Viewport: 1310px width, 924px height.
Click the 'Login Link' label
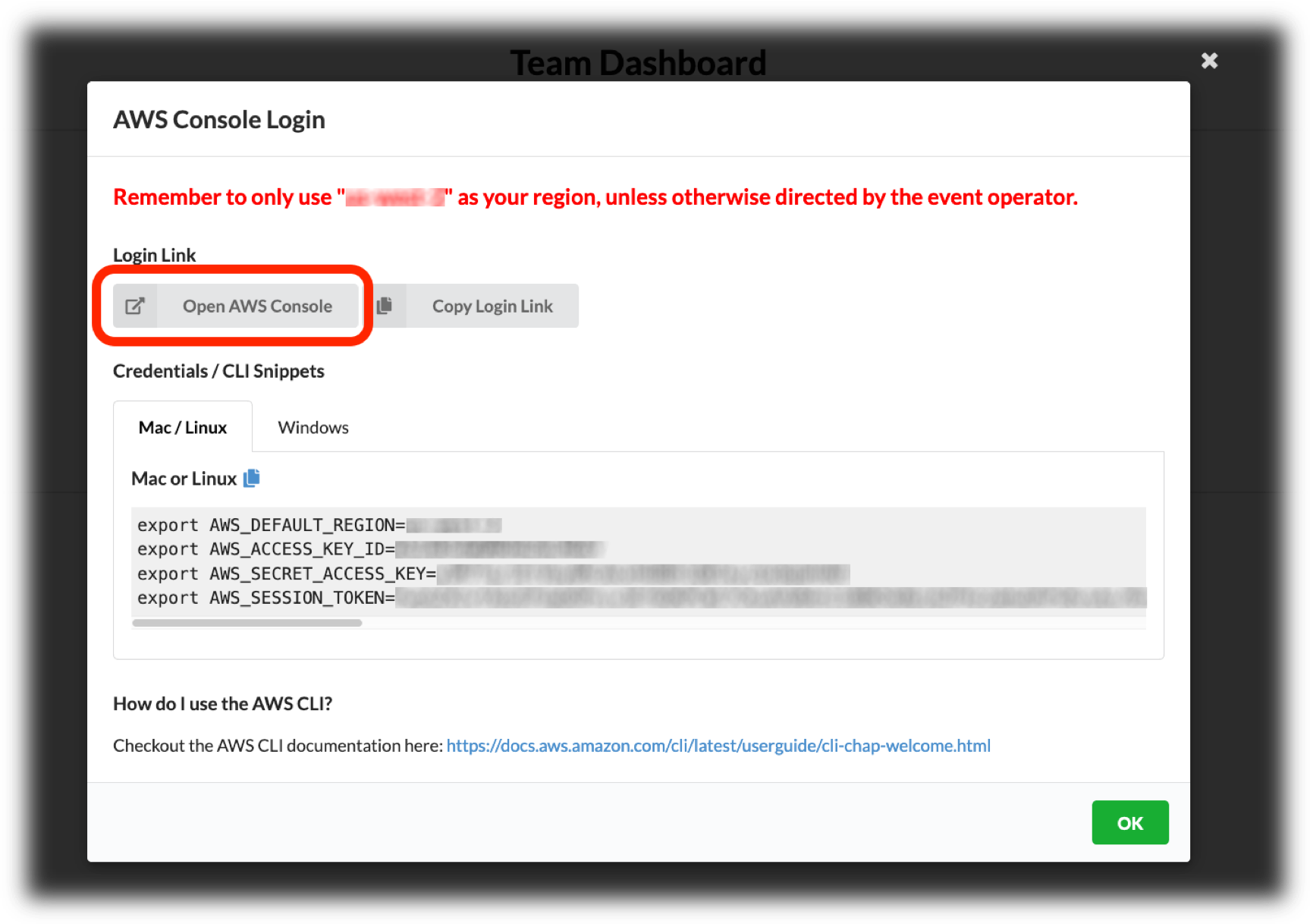155,255
